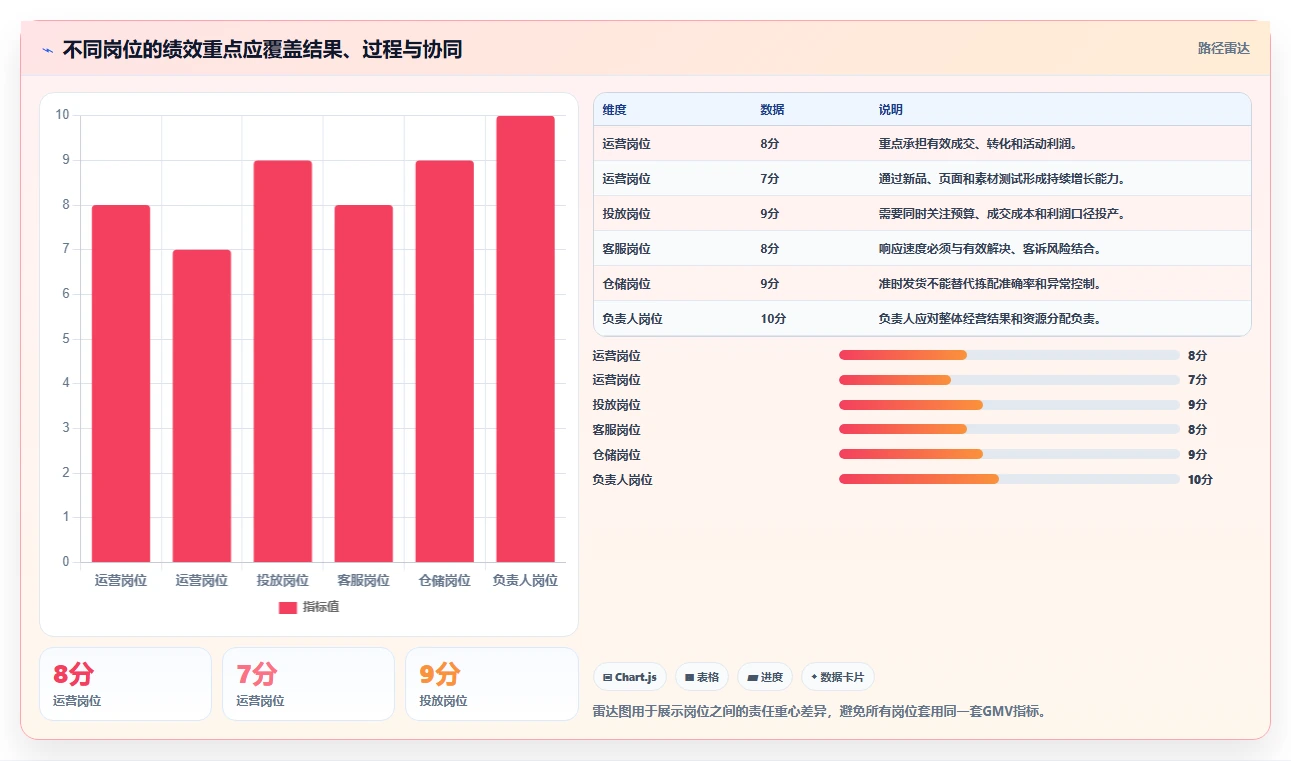Click the 负责人岗位 progress bar
This screenshot has width=1291, height=761.
(x=1009, y=480)
